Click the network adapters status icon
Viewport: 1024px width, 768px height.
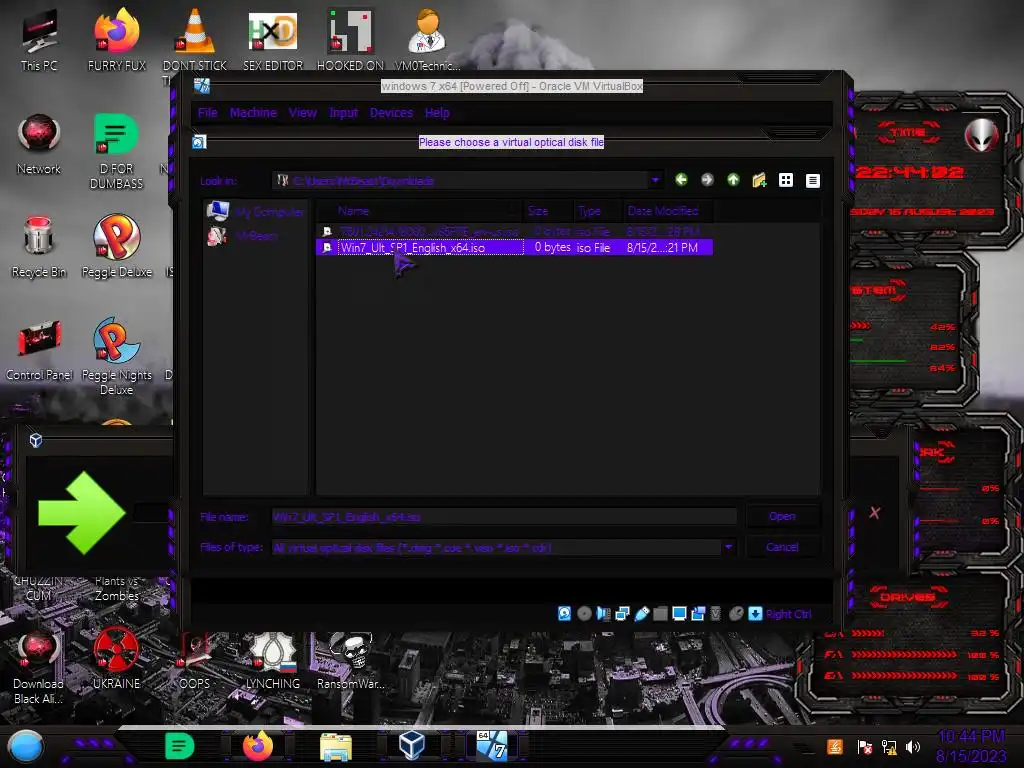622,613
